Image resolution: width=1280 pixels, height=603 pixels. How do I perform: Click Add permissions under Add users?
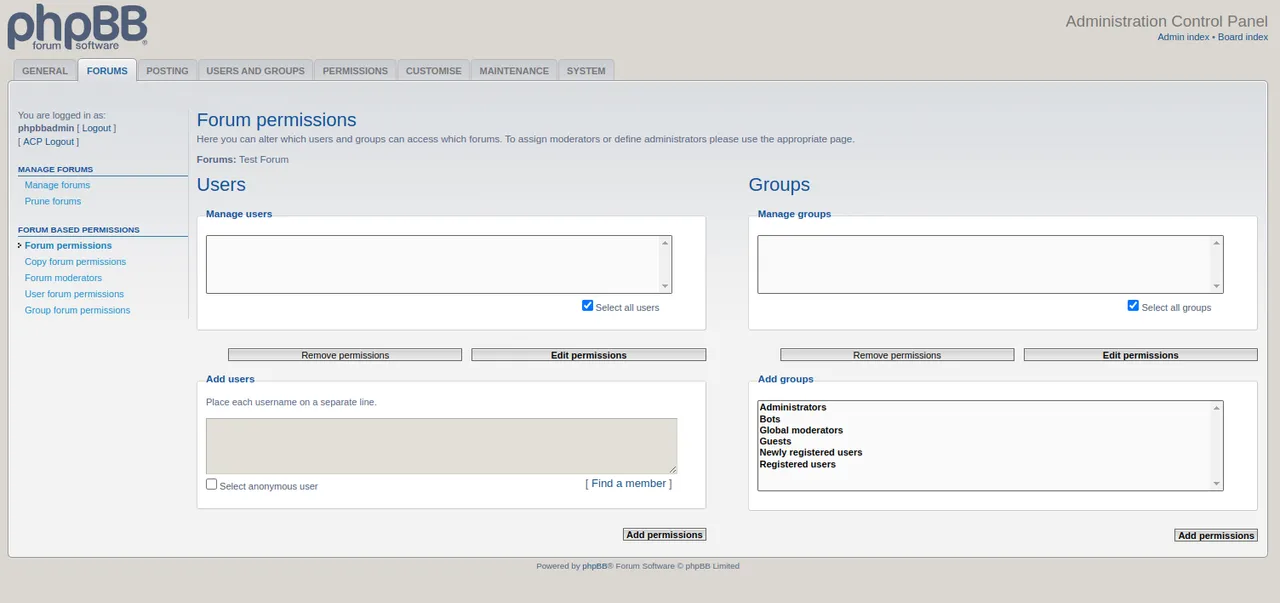(x=664, y=535)
